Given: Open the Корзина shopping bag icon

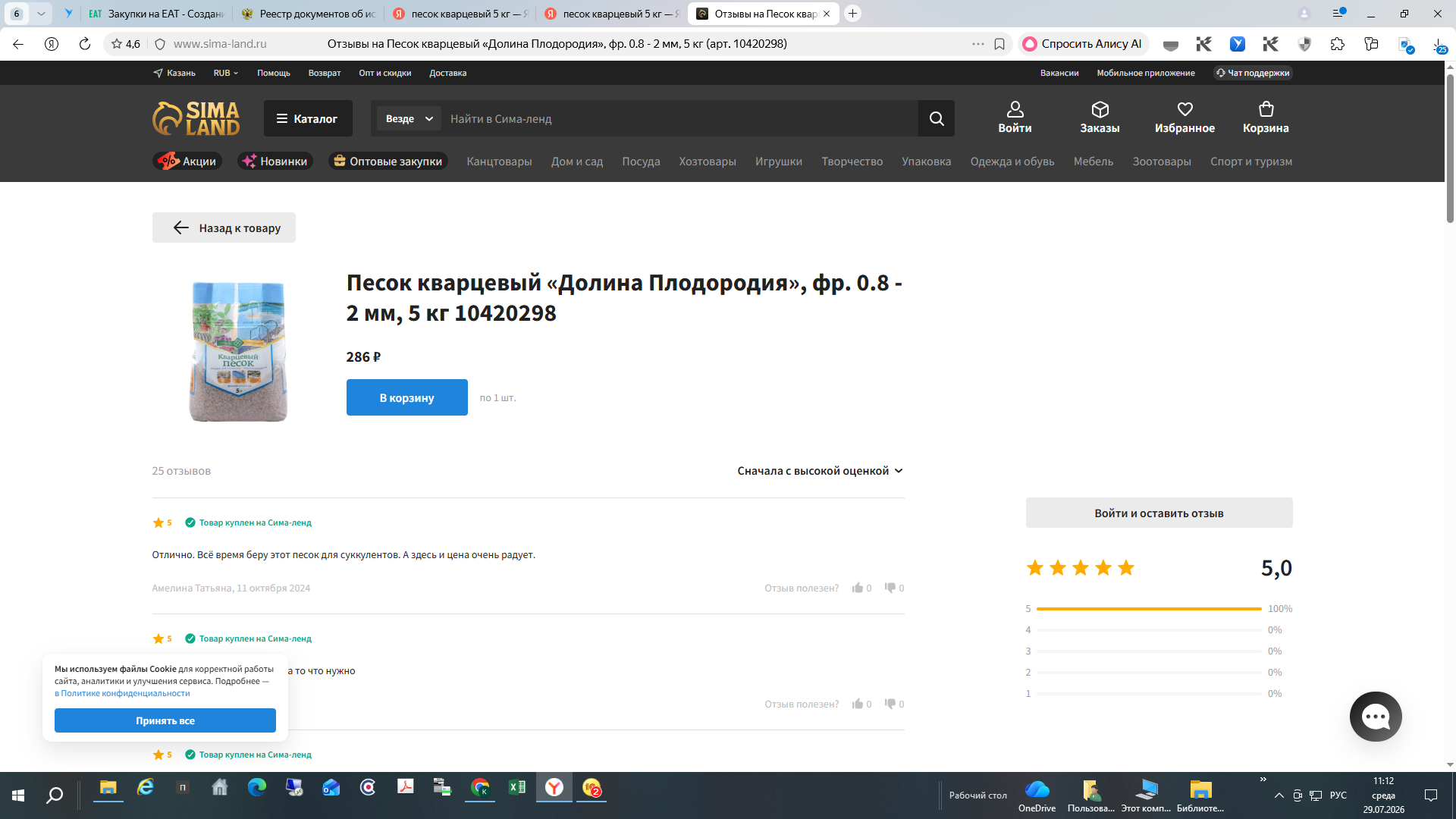Looking at the screenshot, I should (1266, 110).
